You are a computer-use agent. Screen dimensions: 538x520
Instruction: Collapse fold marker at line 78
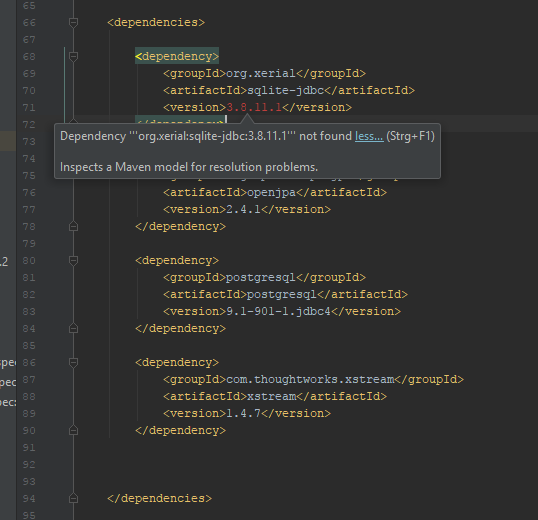(73, 226)
